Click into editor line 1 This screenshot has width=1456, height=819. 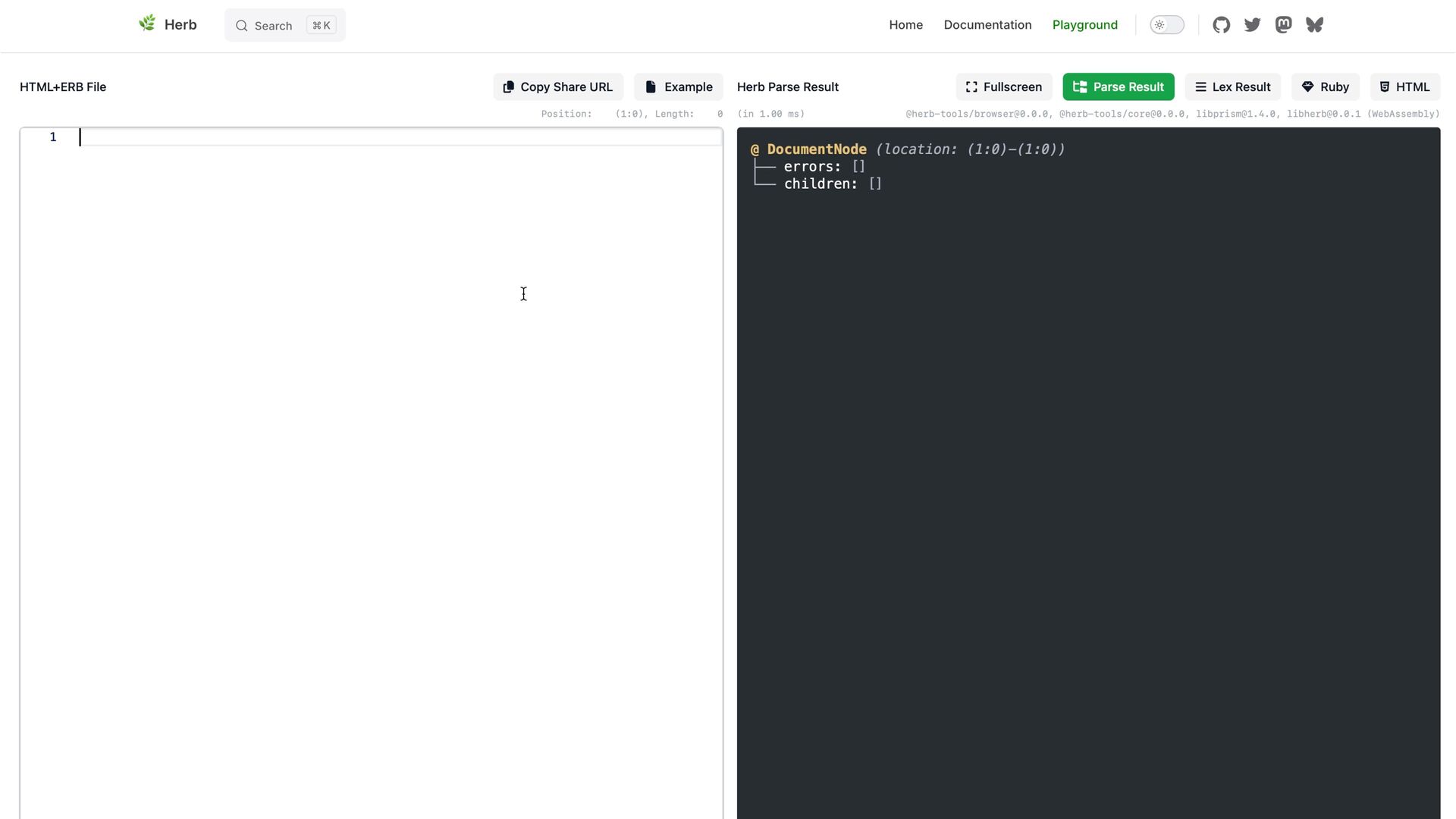click(400, 137)
